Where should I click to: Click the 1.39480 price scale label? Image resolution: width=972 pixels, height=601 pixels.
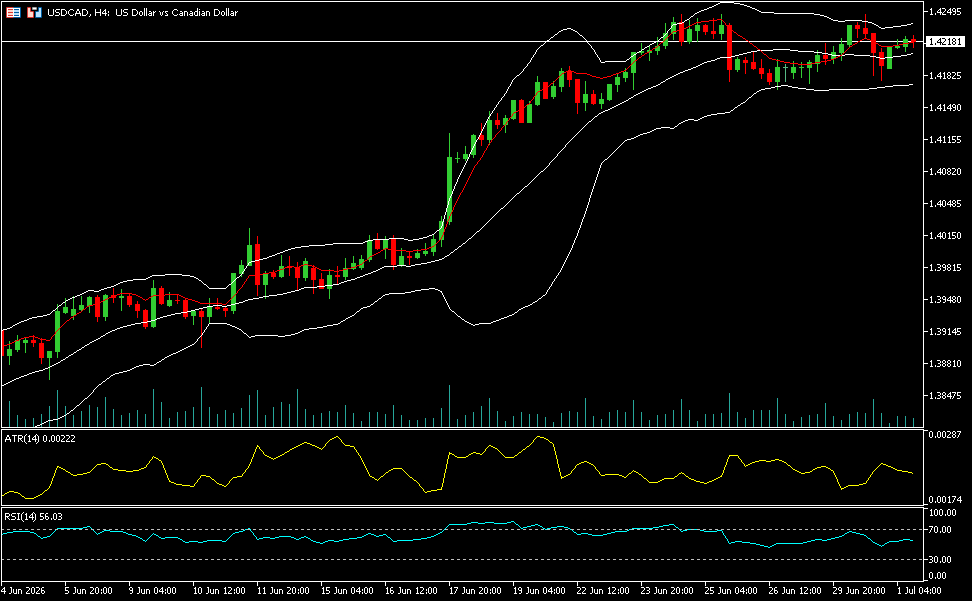point(945,300)
